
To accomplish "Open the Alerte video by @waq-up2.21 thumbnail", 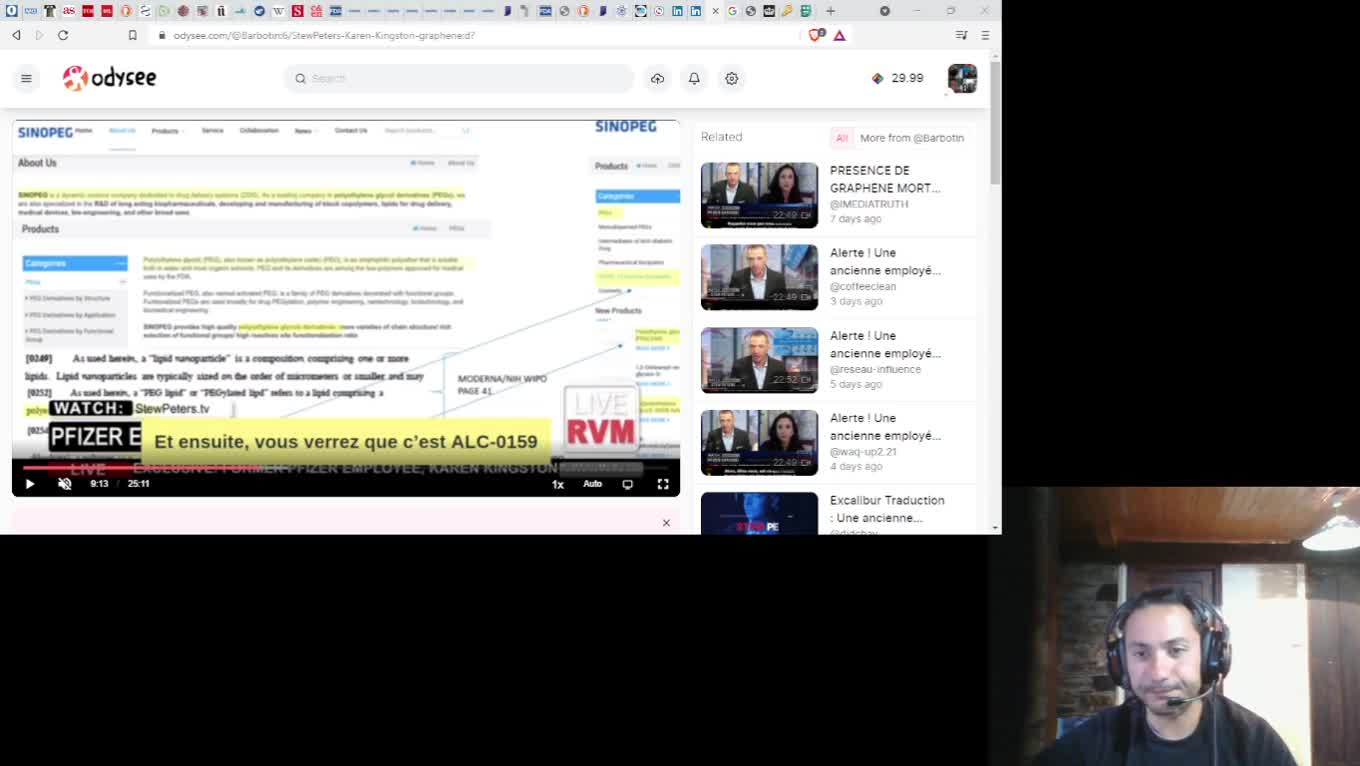I will tap(759, 443).
